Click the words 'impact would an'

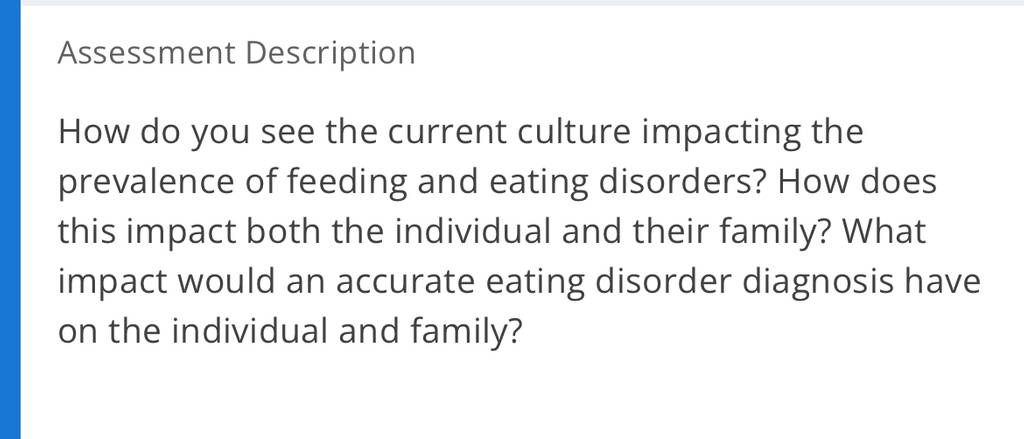click(x=191, y=282)
